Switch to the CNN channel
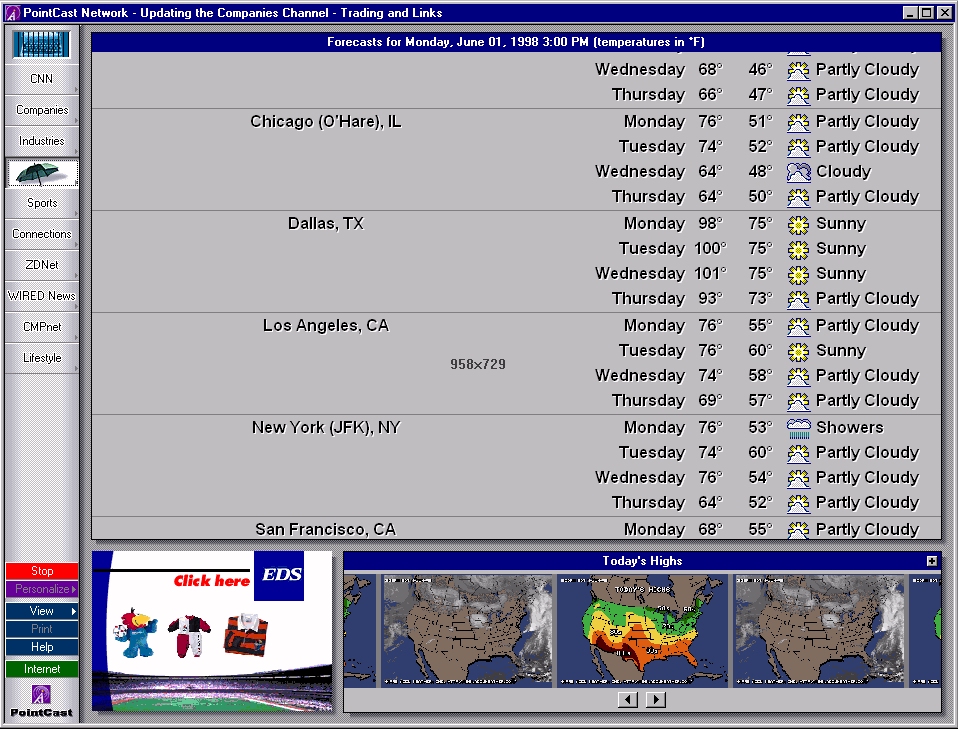Viewport: 958px width, 729px height. pos(42,79)
